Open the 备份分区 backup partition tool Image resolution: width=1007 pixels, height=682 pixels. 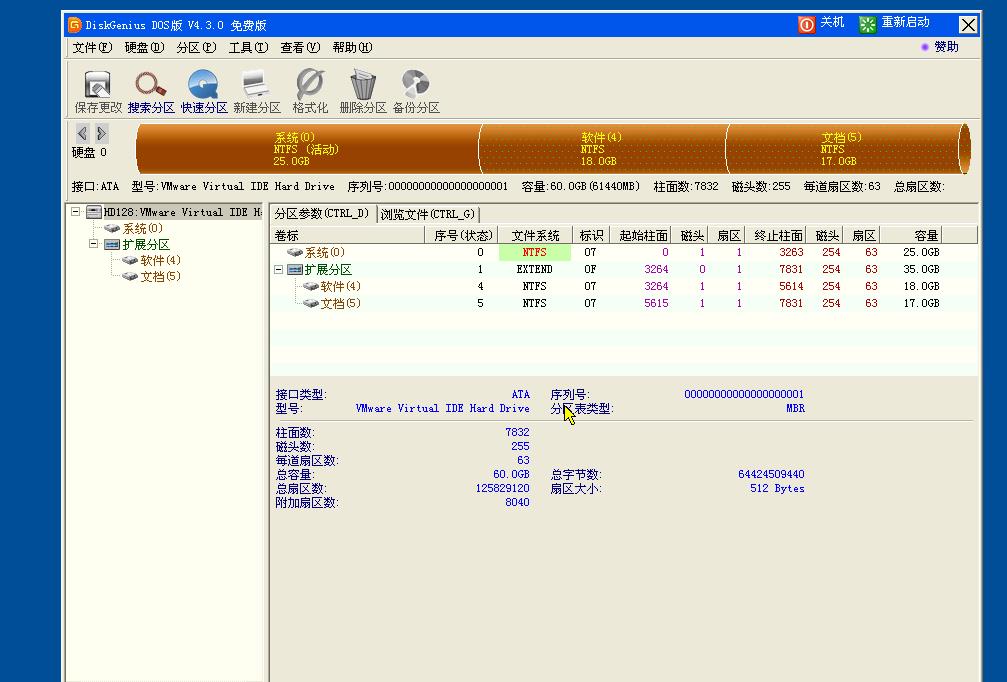click(x=415, y=85)
